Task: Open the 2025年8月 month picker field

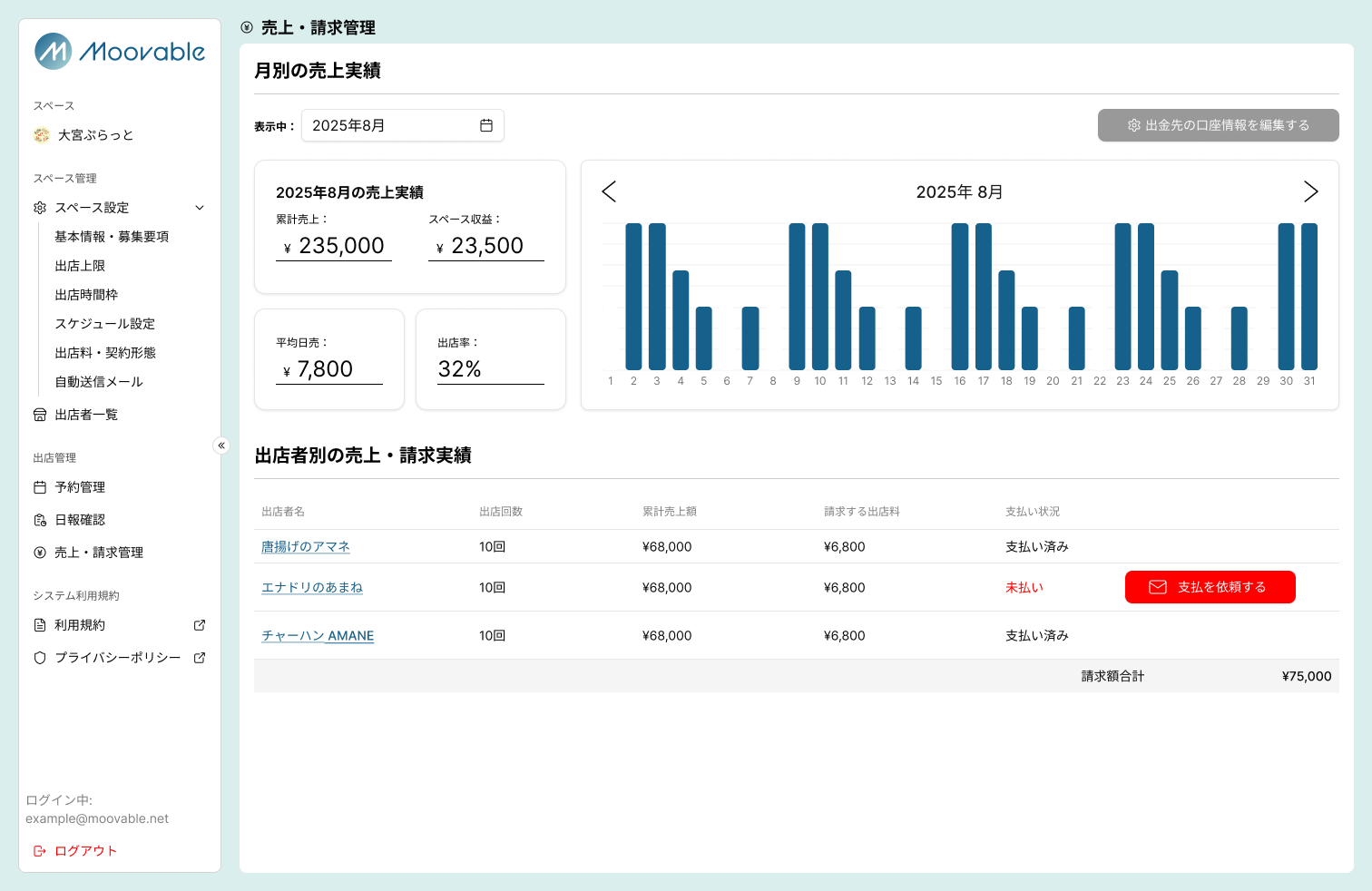Action: 390,125
